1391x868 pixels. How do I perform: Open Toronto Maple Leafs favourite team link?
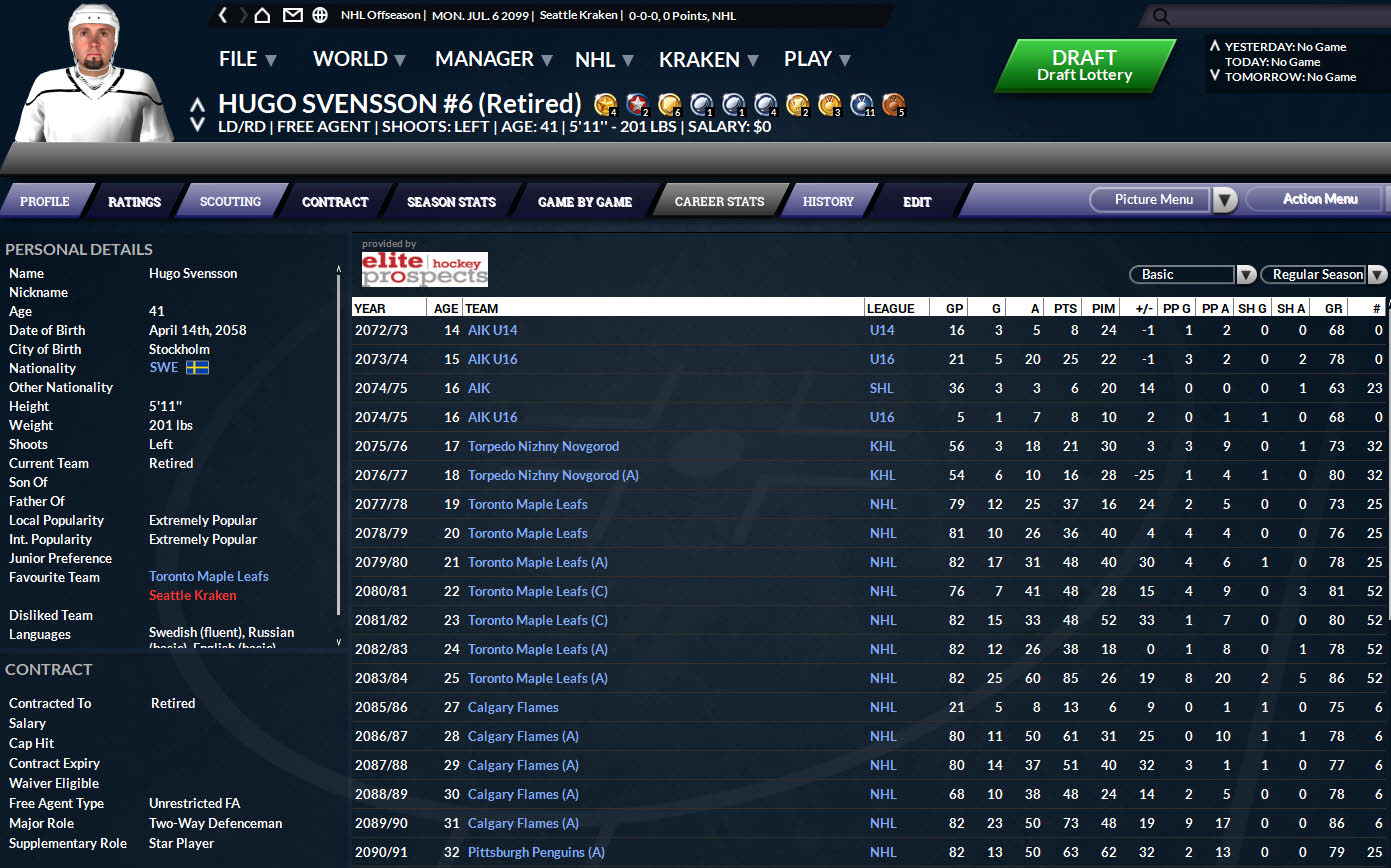pos(209,576)
